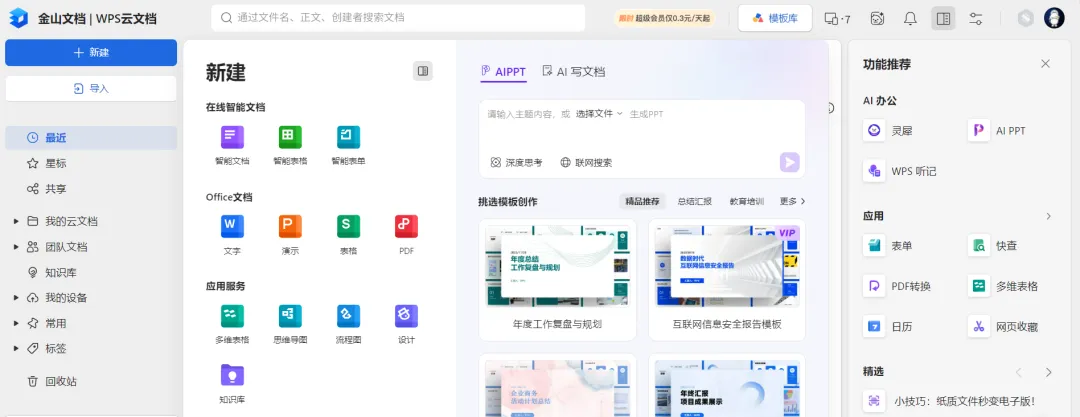Image resolution: width=1080 pixels, height=417 pixels.
Task: Open the 日历 calendar app
Action: click(889, 327)
